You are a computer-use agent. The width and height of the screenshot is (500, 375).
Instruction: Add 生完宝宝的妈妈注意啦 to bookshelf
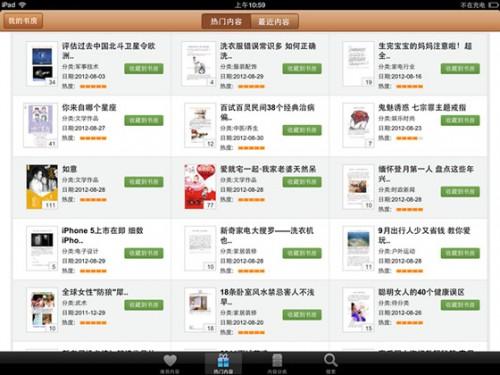coord(460,68)
